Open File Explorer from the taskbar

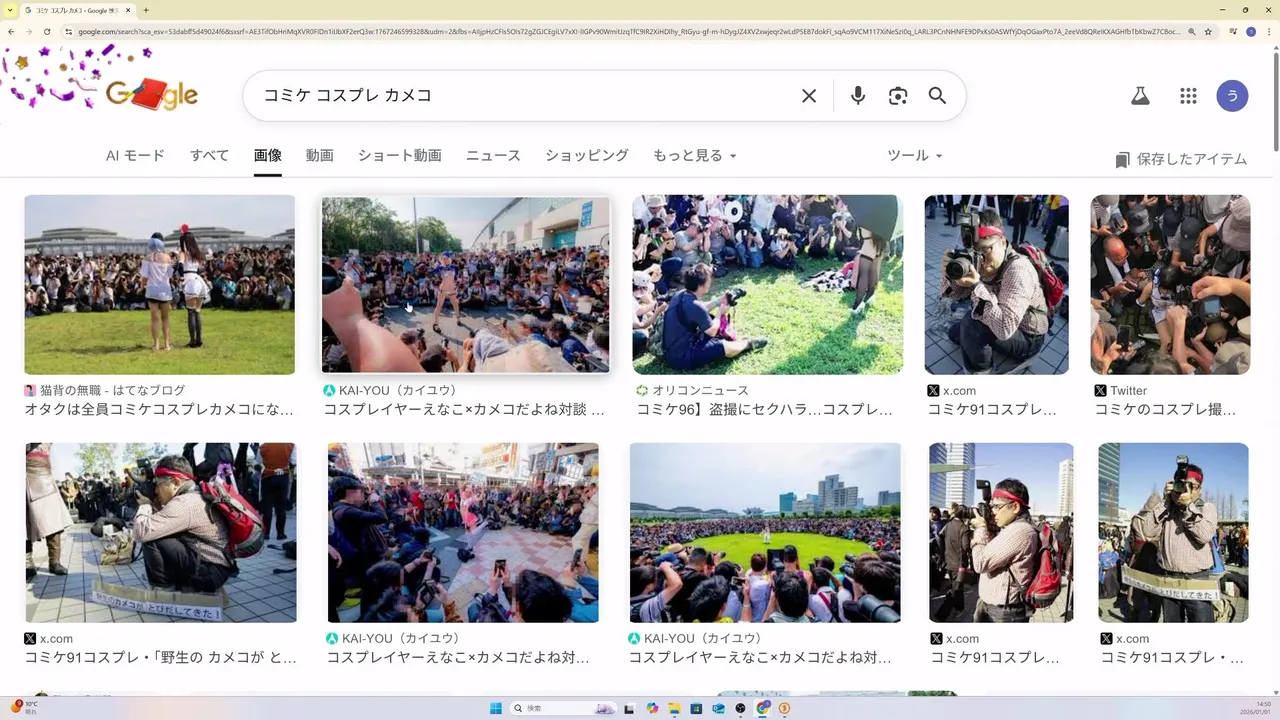(x=674, y=708)
